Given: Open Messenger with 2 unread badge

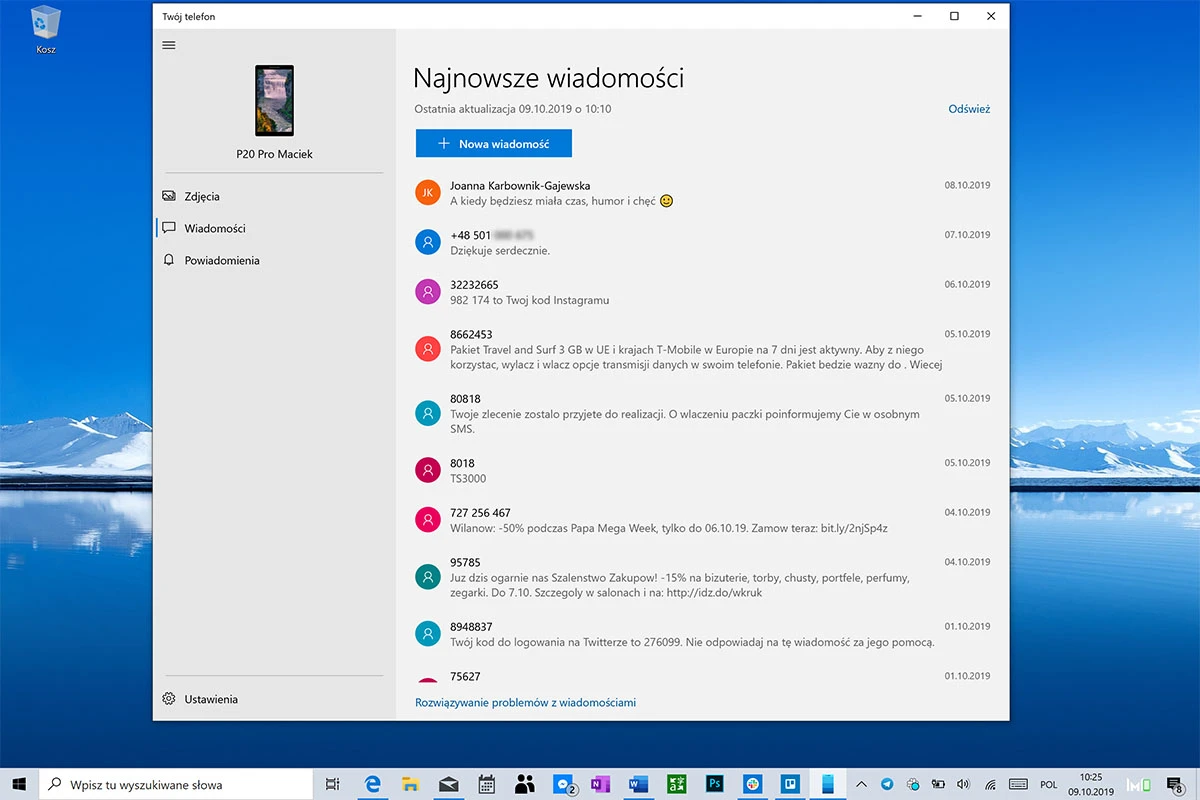Looking at the screenshot, I should point(564,785).
